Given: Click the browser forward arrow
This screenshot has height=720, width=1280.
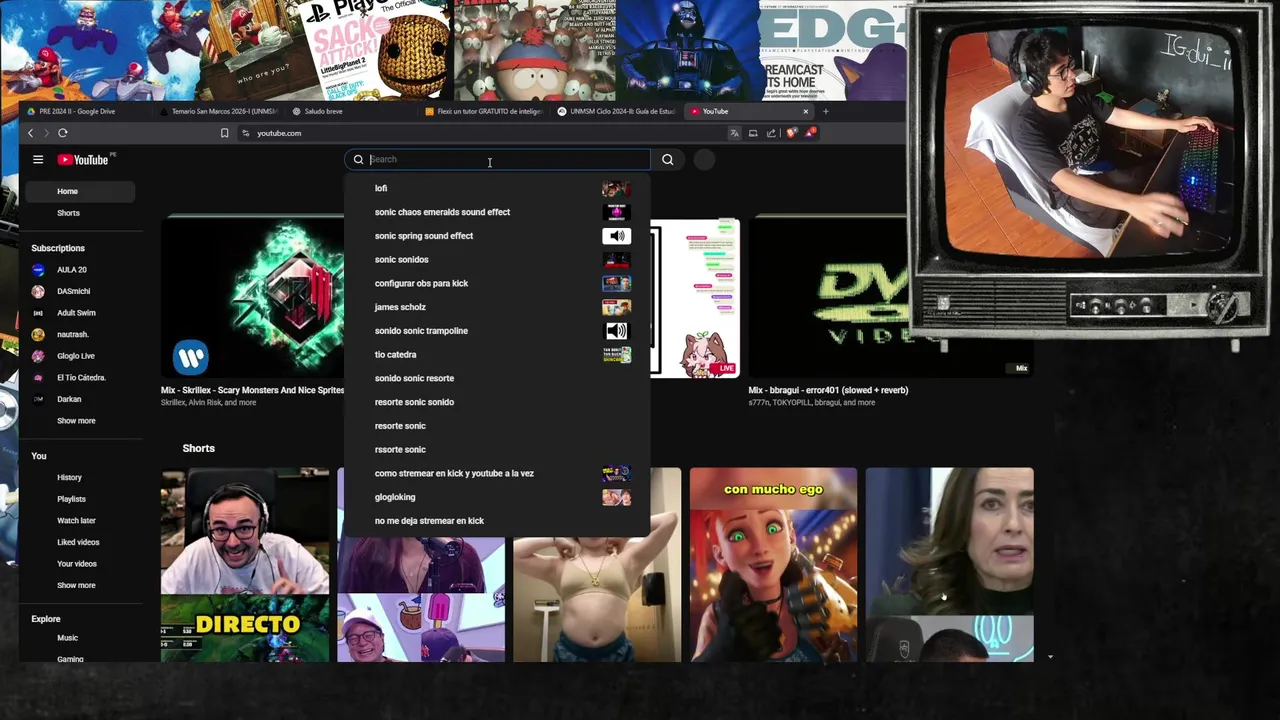Looking at the screenshot, I should [46, 133].
